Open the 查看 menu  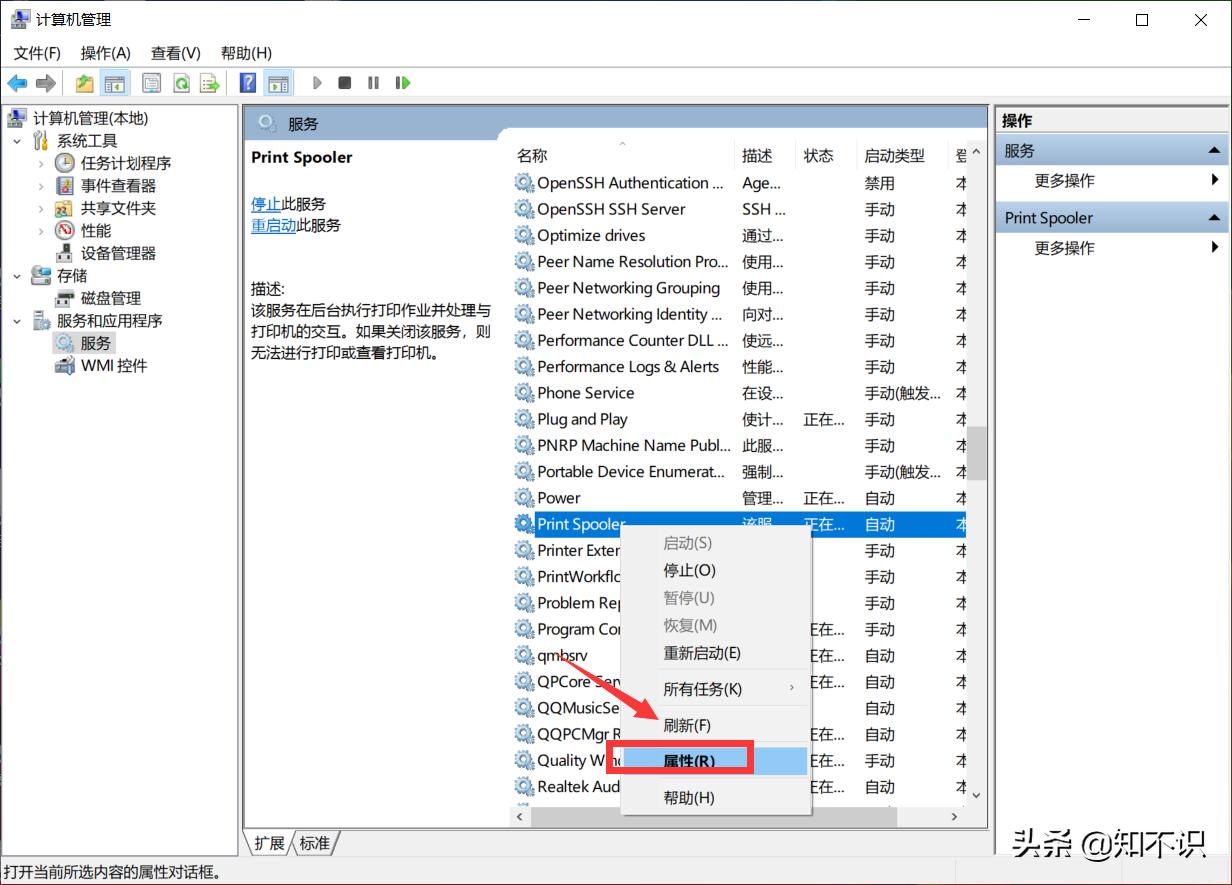point(175,52)
